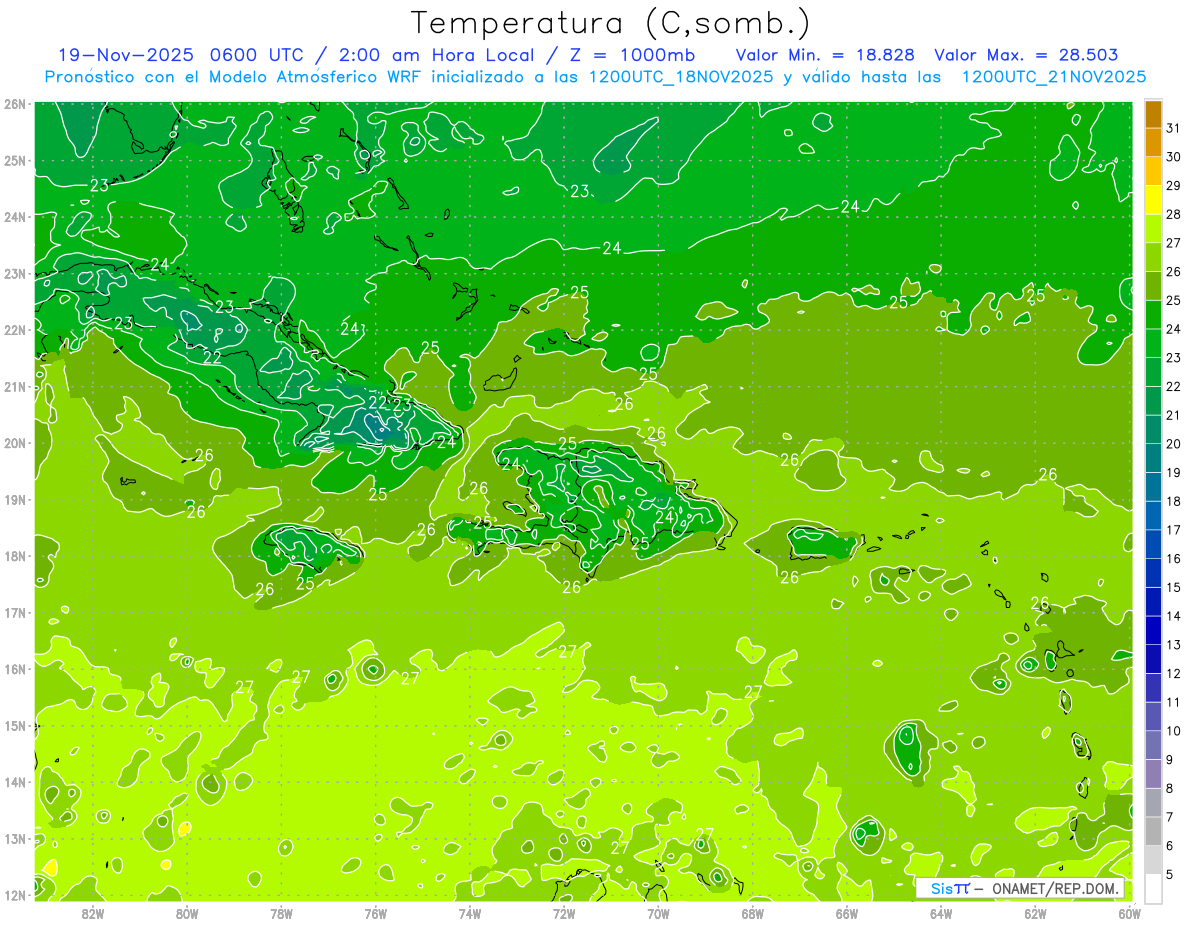Click the 17N latitude axis label
The height and width of the screenshot is (927, 1200).
point(15,612)
